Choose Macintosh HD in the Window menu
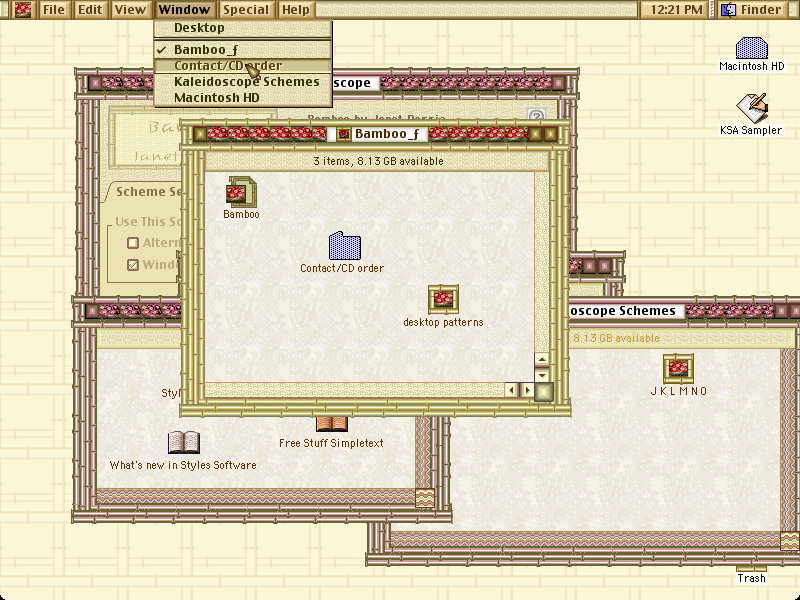Viewport: 800px width, 600px height. click(243, 97)
